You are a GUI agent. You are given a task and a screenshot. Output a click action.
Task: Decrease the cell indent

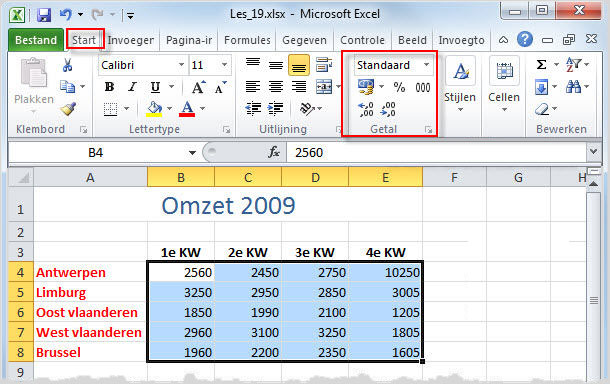click(x=253, y=109)
